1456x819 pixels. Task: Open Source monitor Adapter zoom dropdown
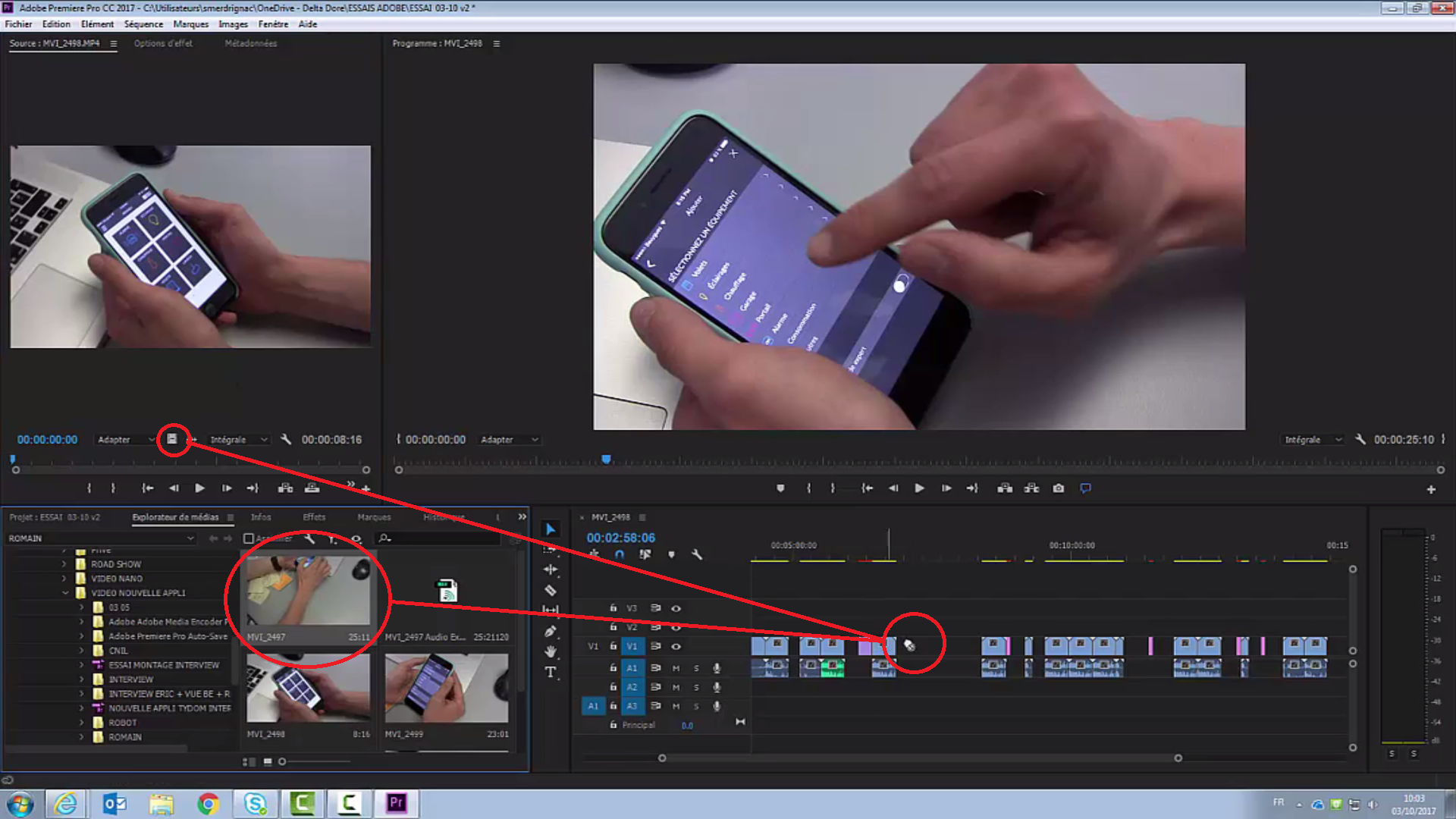pyautogui.click(x=126, y=440)
